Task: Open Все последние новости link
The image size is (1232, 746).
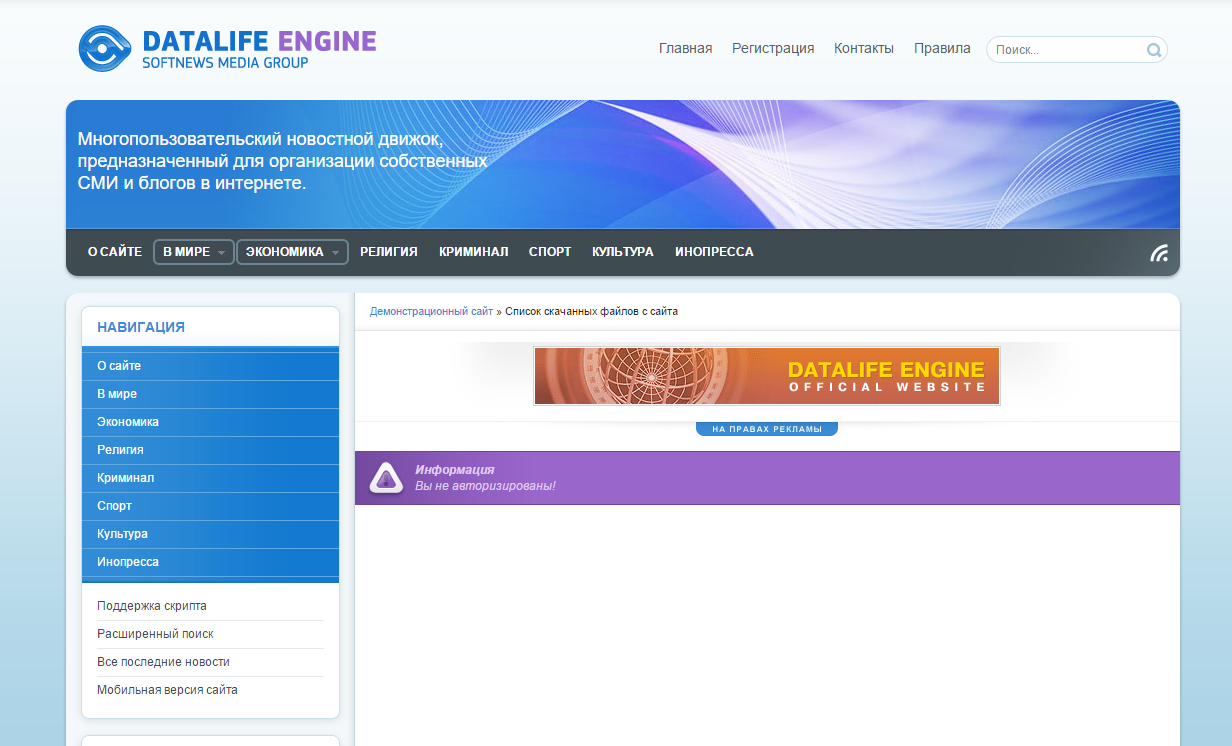Action: pos(163,662)
